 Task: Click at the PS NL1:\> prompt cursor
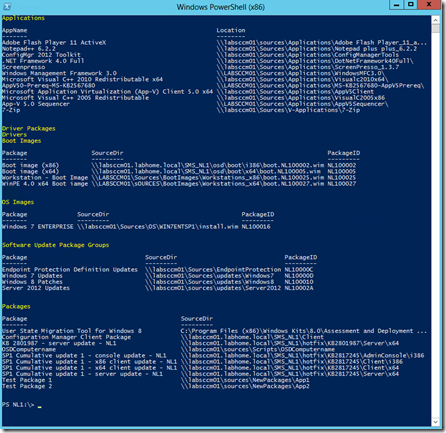click(x=39, y=406)
